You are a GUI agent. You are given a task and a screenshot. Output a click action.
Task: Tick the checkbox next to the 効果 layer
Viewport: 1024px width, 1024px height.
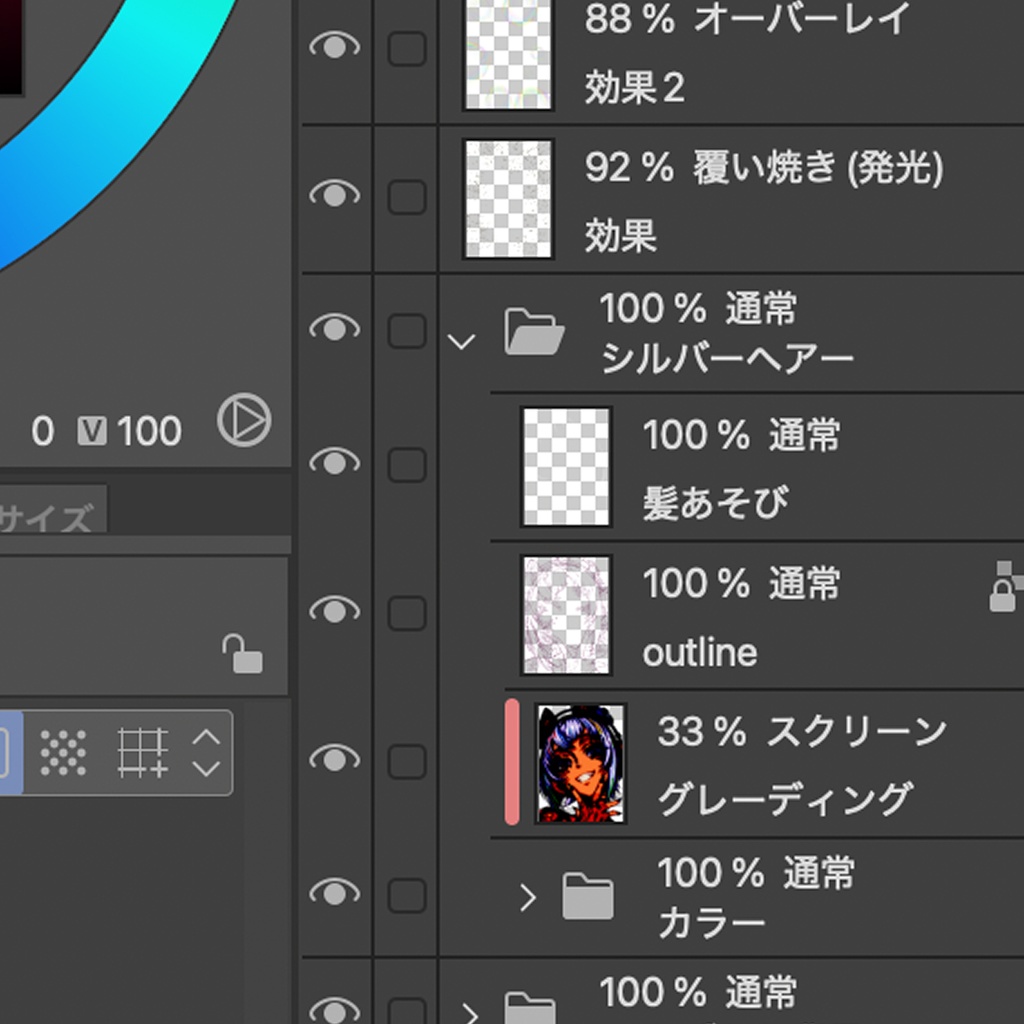407,197
